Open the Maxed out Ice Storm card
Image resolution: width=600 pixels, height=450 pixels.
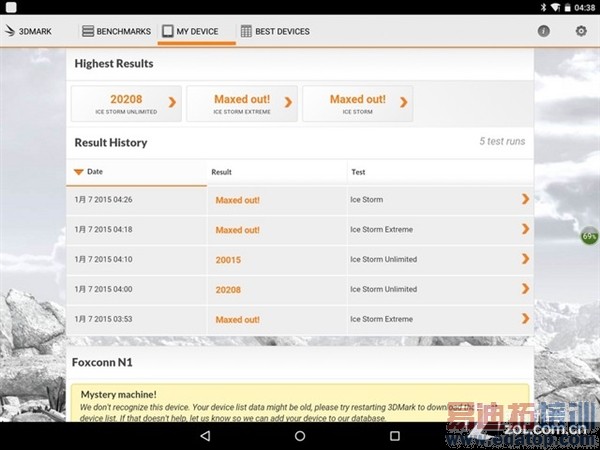357,104
